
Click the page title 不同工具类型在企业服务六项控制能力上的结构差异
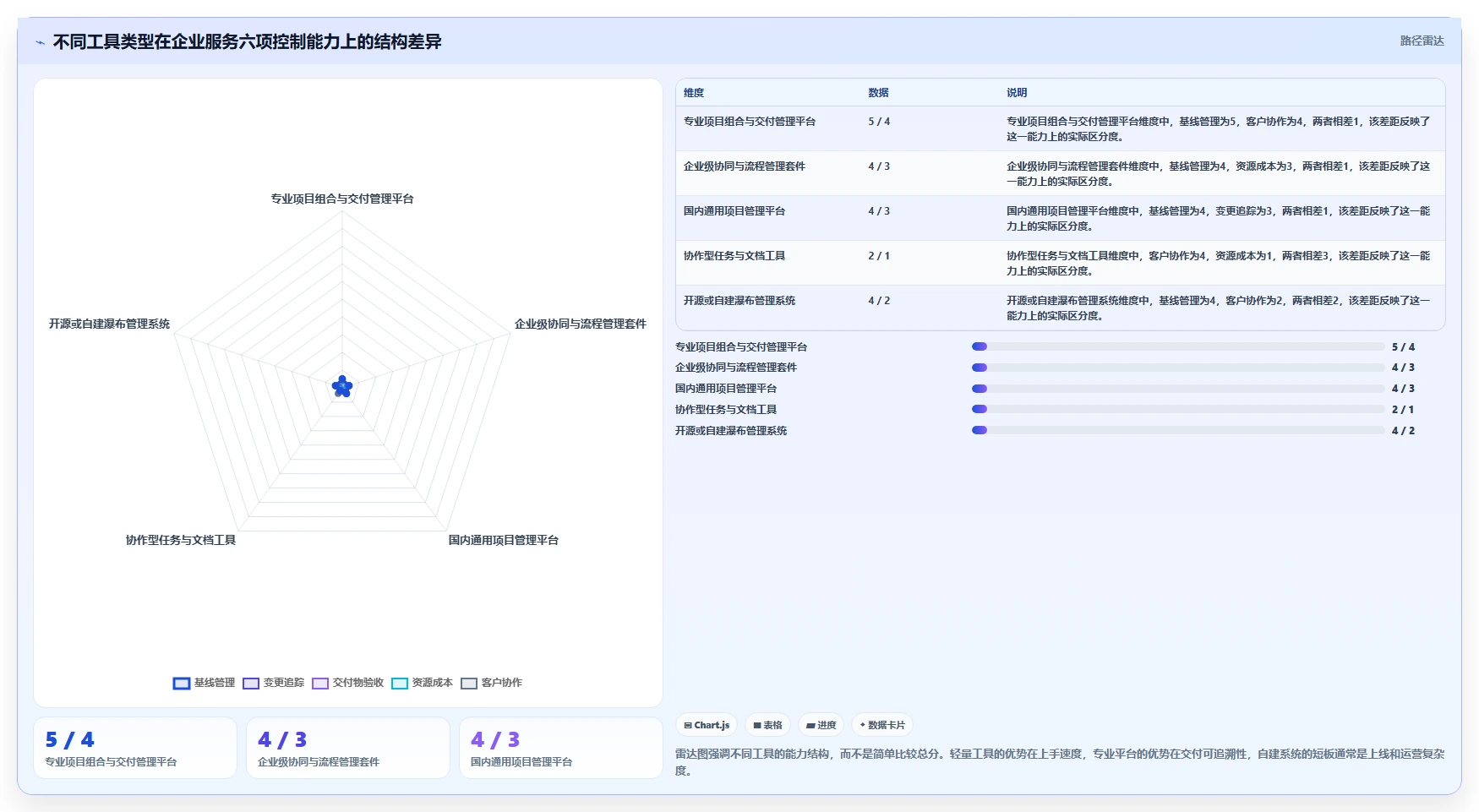247,41
